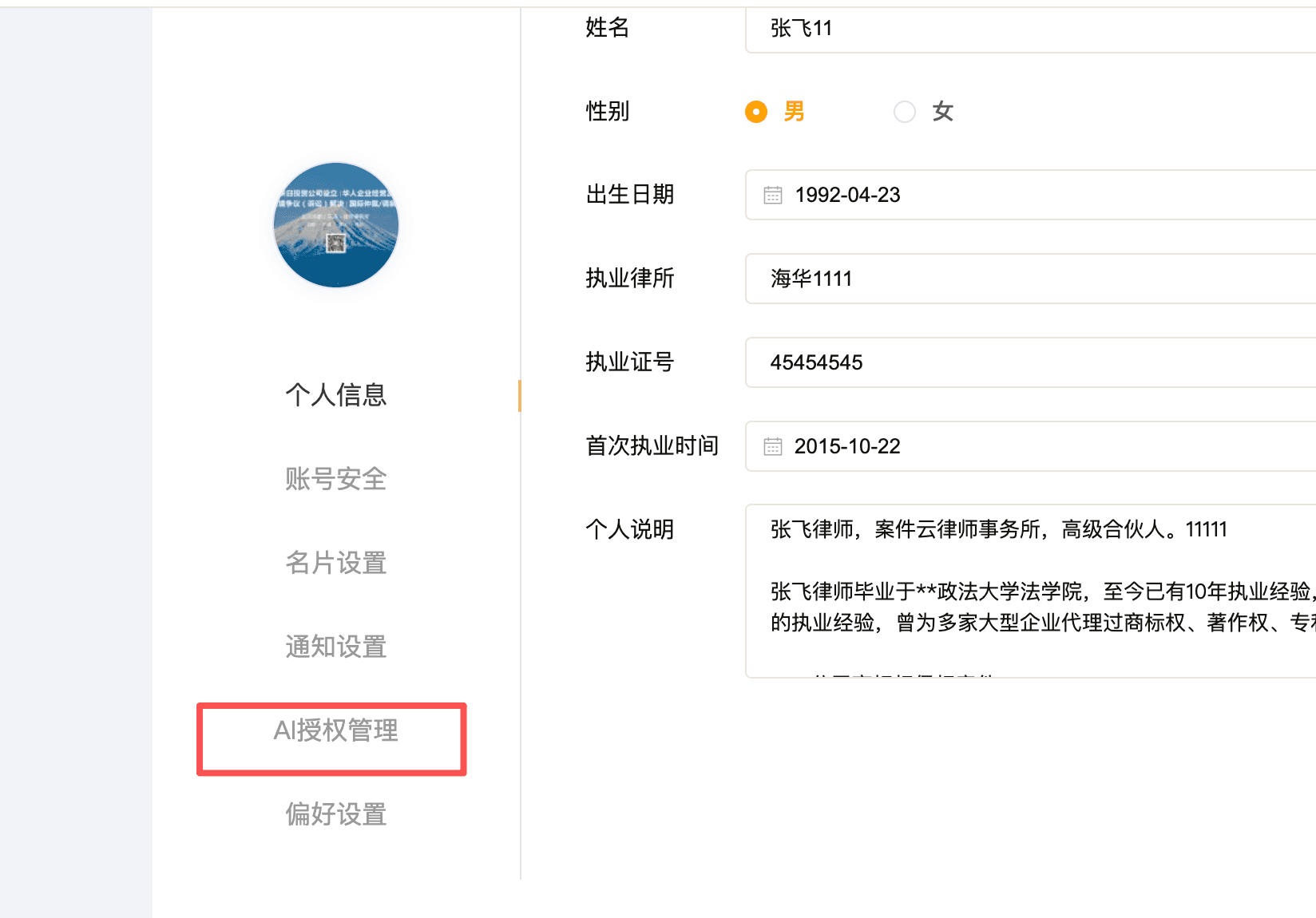The height and width of the screenshot is (918, 1316).
Task: Click the 执业证号 input 45454545
Action: pos(1030,362)
